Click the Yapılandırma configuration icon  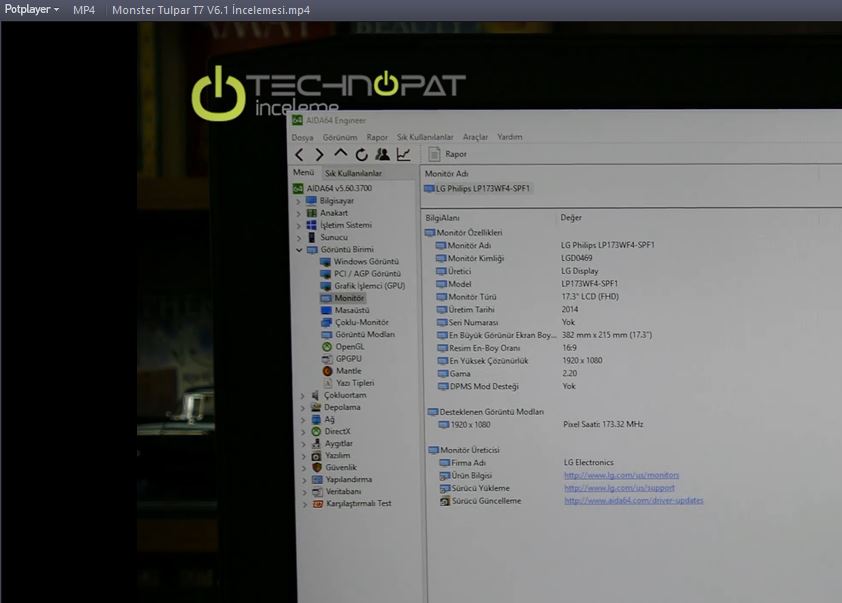tap(317, 480)
